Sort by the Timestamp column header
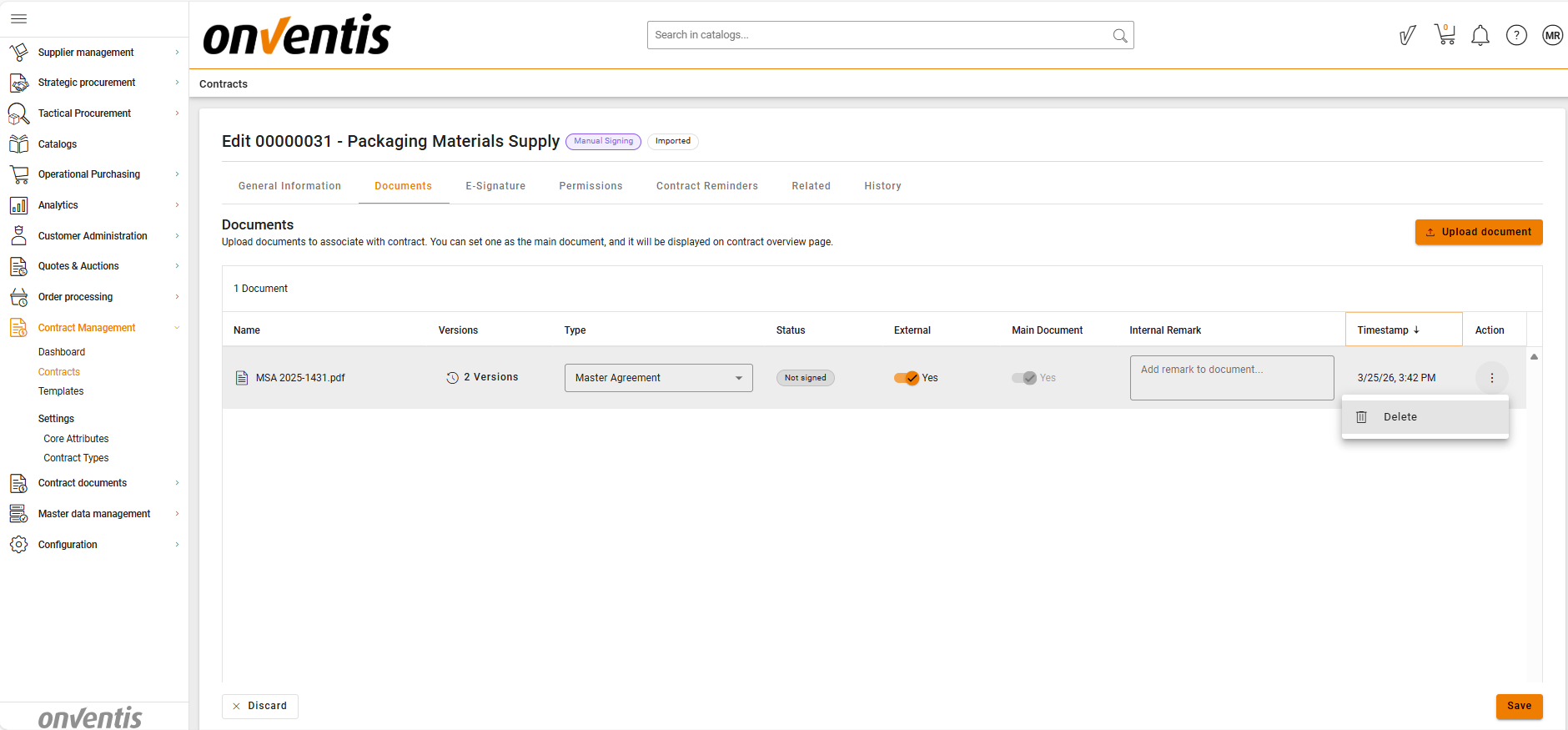This screenshot has width=1568, height=730. pyautogui.click(x=1388, y=330)
